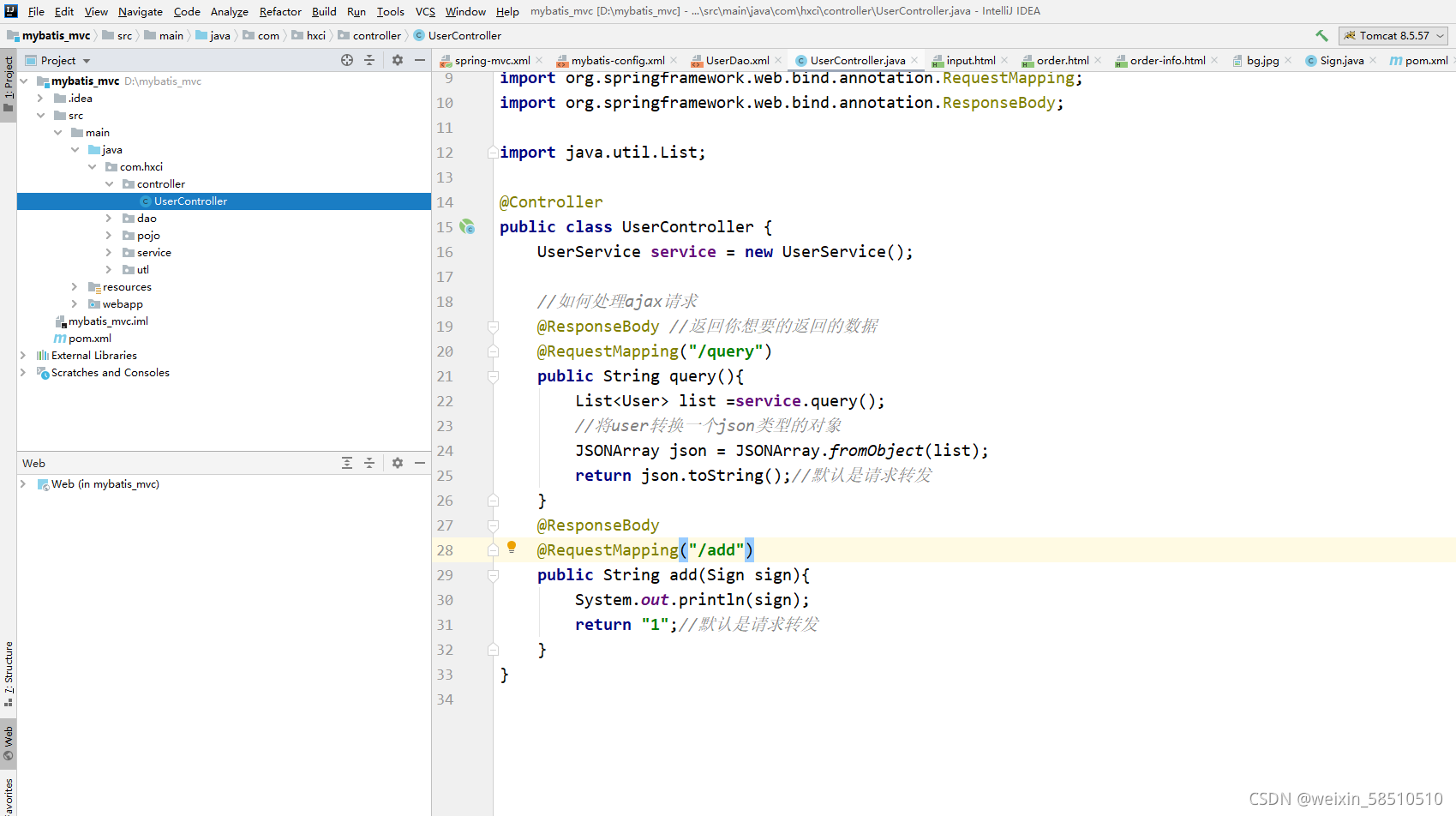Run UserController using the gutter run icon
Image resolution: width=1456 pixels, height=816 pixels.
point(467,227)
